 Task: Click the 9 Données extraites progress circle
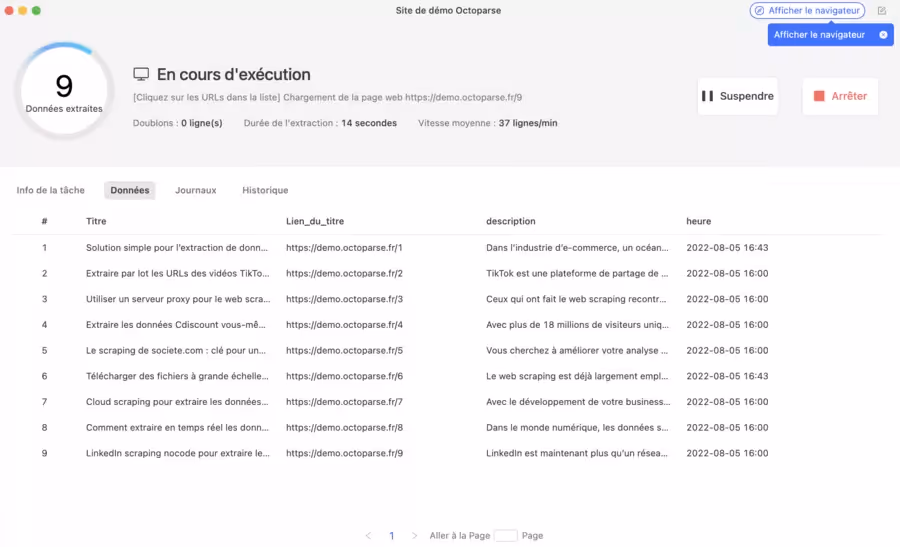(x=64, y=91)
